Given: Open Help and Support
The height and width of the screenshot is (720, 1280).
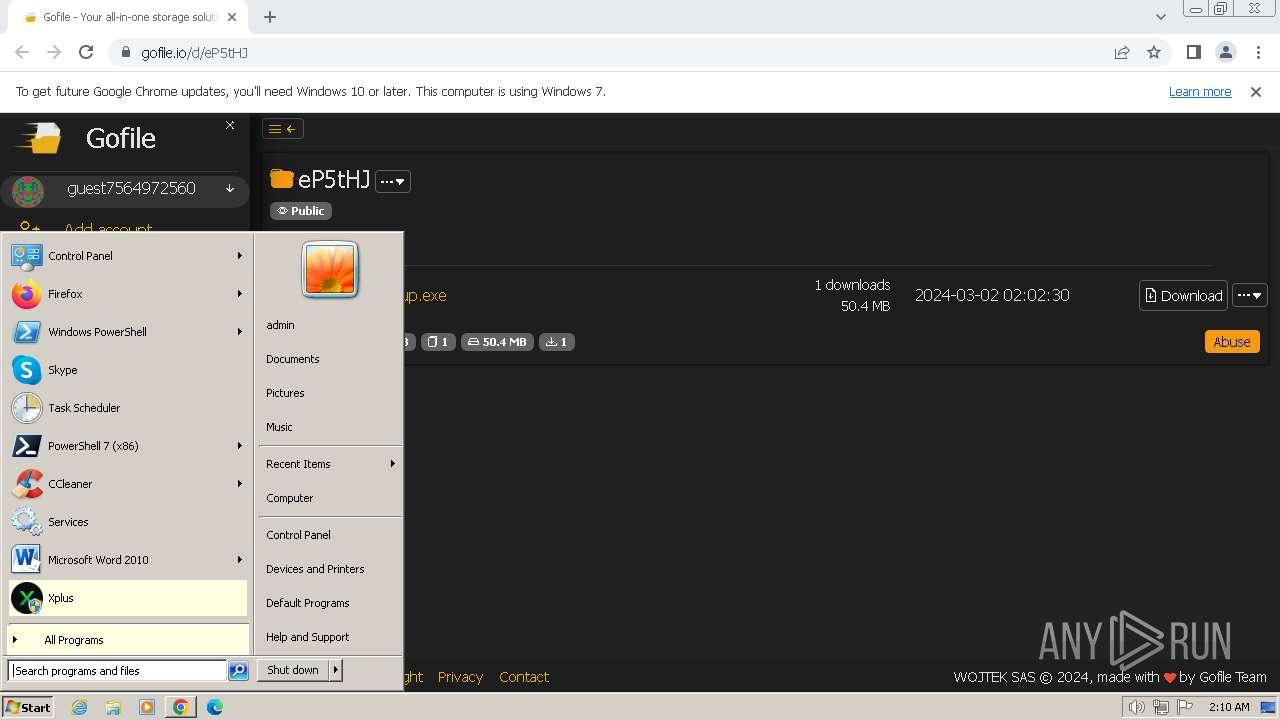Looking at the screenshot, I should pyautogui.click(x=330, y=637).
